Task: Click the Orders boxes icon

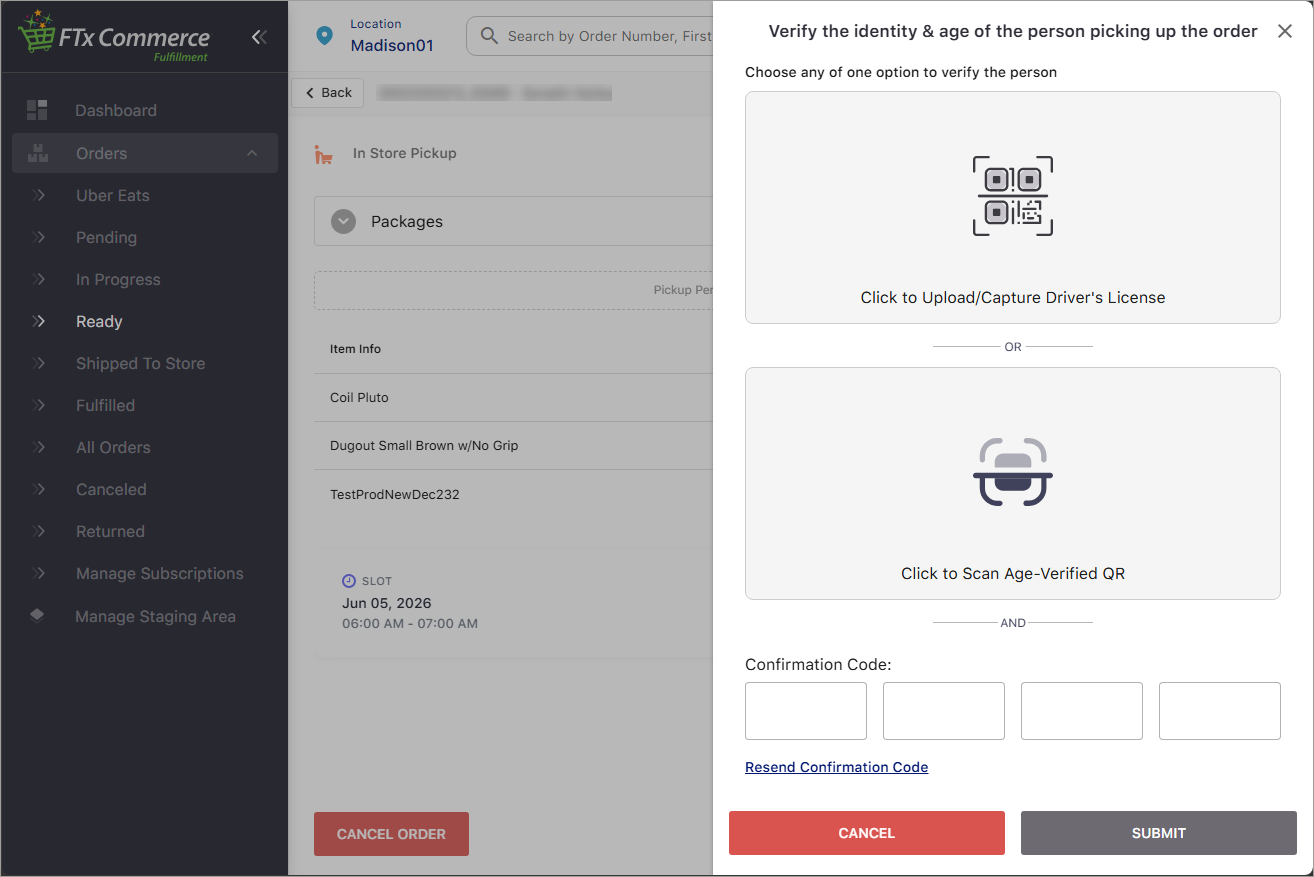Action: tap(38, 153)
